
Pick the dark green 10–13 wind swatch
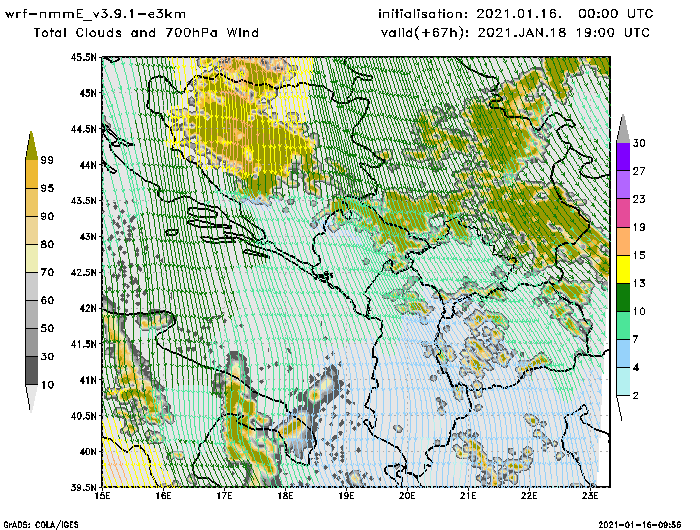click(623, 297)
